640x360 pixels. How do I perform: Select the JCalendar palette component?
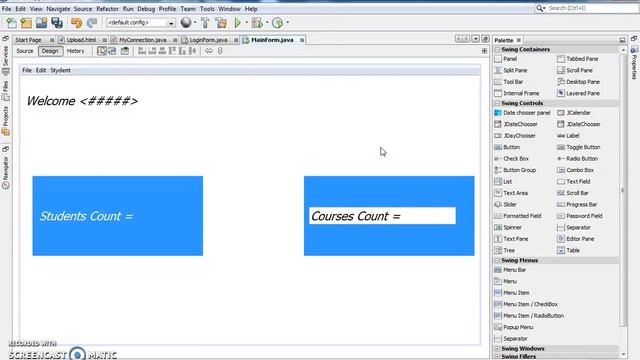[x=574, y=113]
